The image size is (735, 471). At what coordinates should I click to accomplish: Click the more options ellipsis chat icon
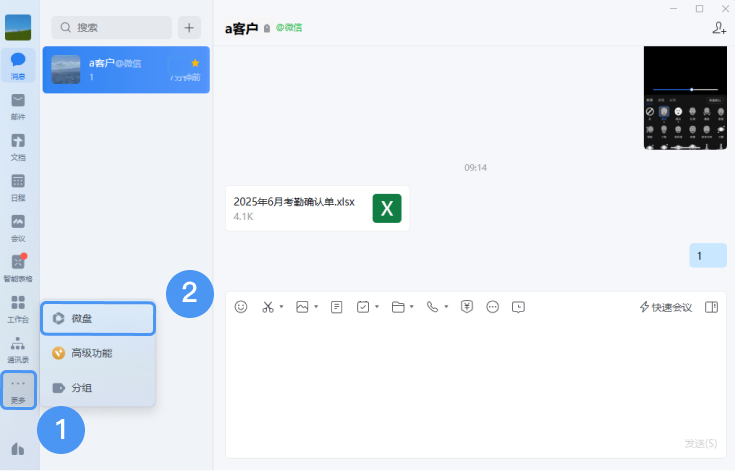493,307
